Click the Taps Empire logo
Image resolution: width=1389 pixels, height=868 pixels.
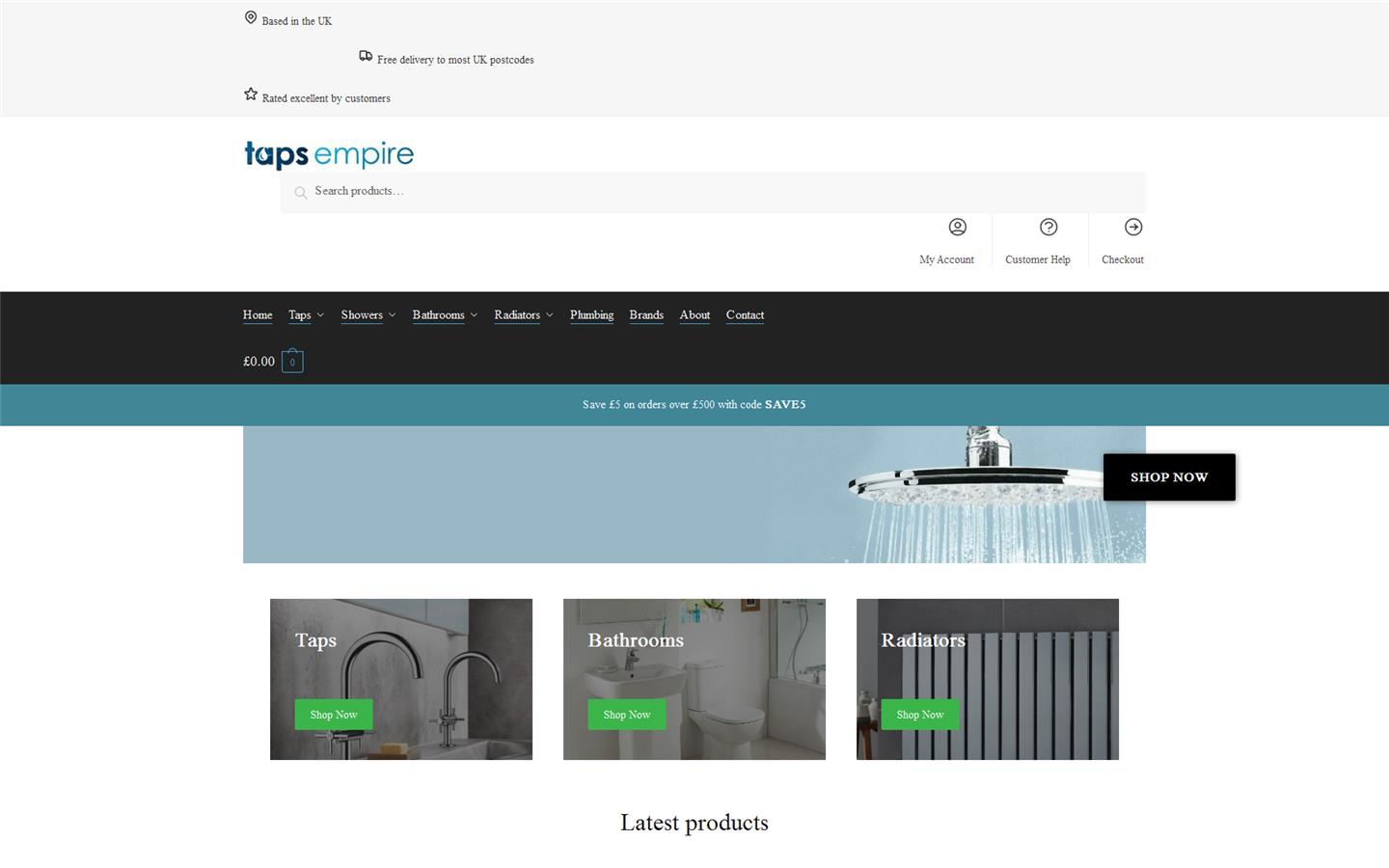click(329, 154)
